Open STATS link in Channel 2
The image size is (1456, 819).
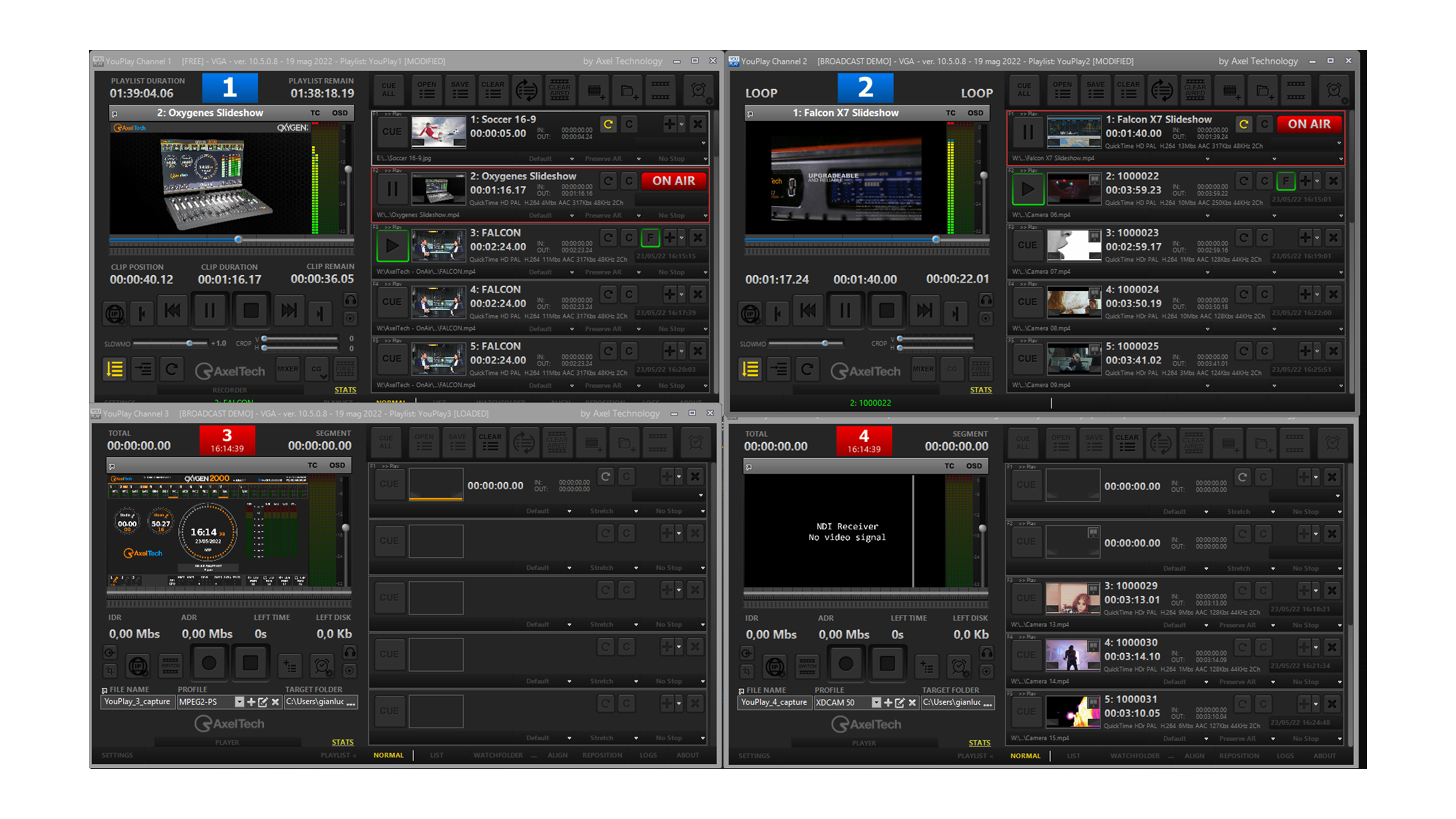981,390
